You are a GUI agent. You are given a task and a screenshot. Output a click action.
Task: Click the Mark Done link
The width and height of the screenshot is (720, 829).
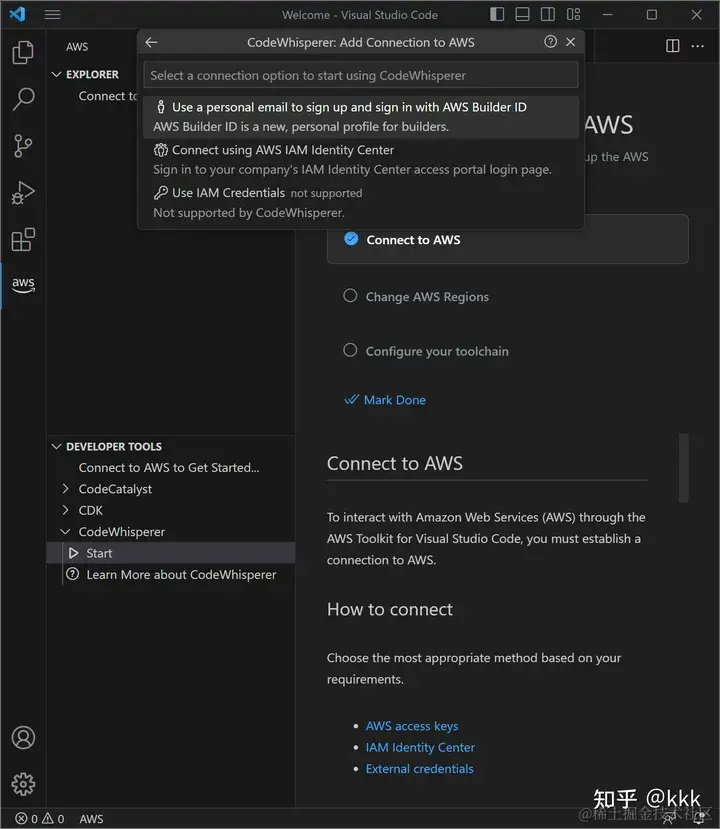pos(394,400)
